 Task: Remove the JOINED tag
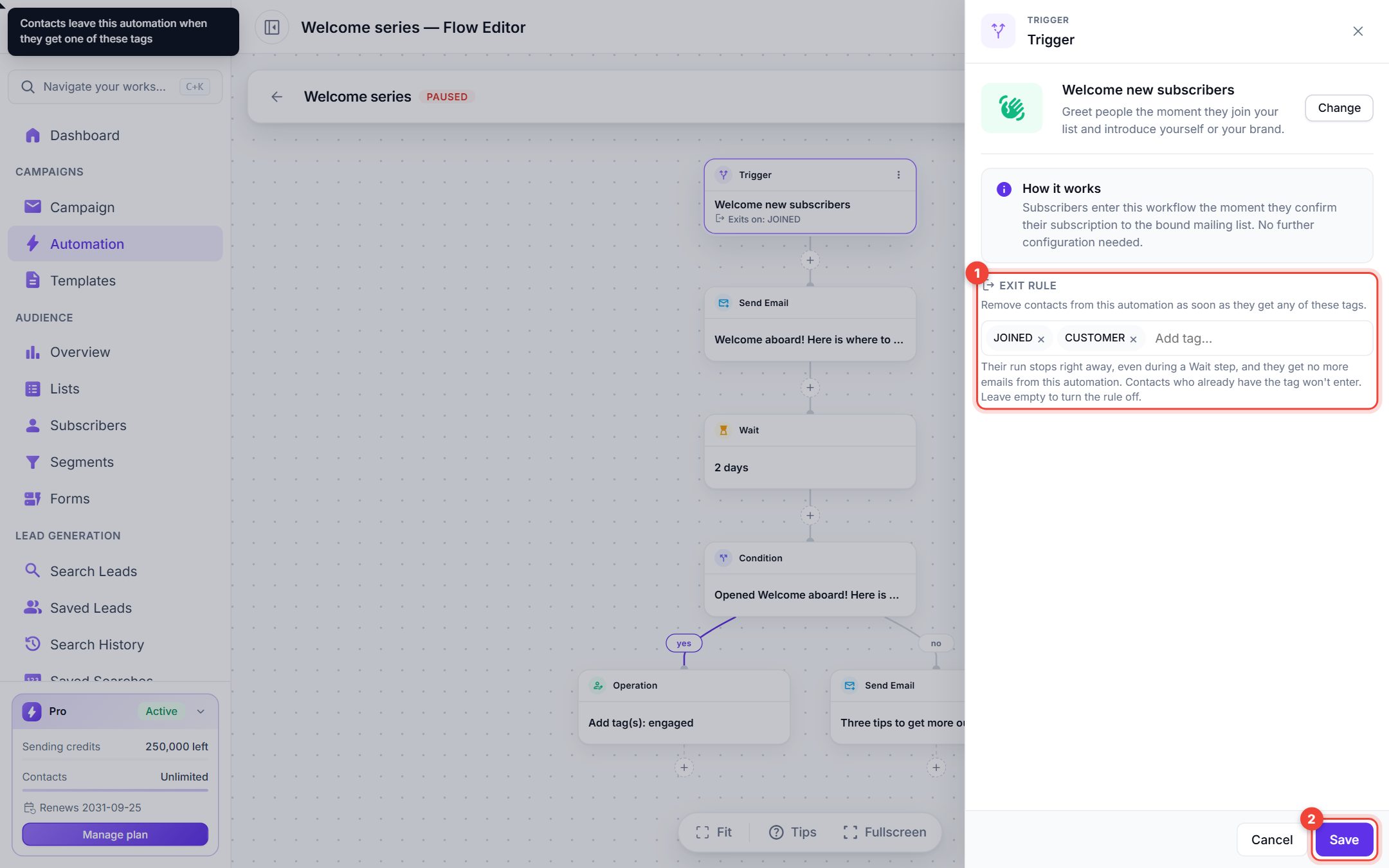click(x=1041, y=339)
